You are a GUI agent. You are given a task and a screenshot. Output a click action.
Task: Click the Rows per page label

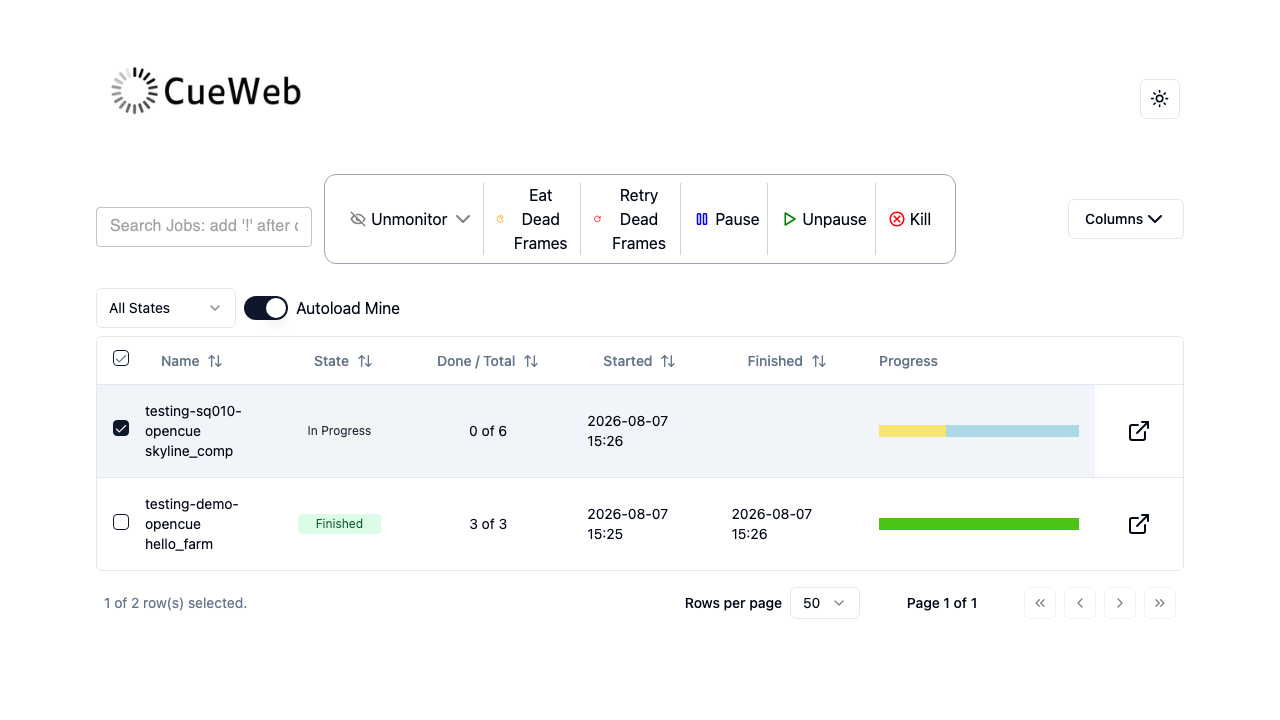[733, 603]
